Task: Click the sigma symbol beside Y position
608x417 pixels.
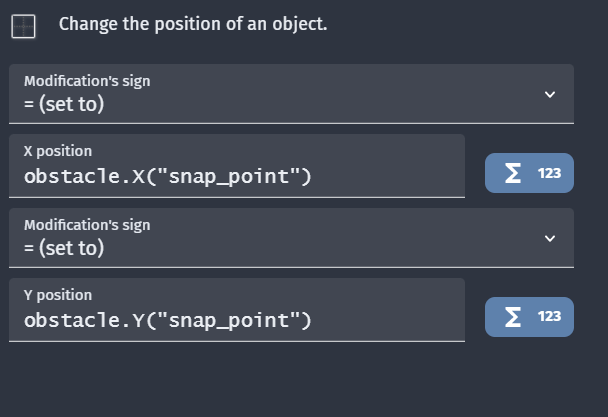Action: (513, 317)
